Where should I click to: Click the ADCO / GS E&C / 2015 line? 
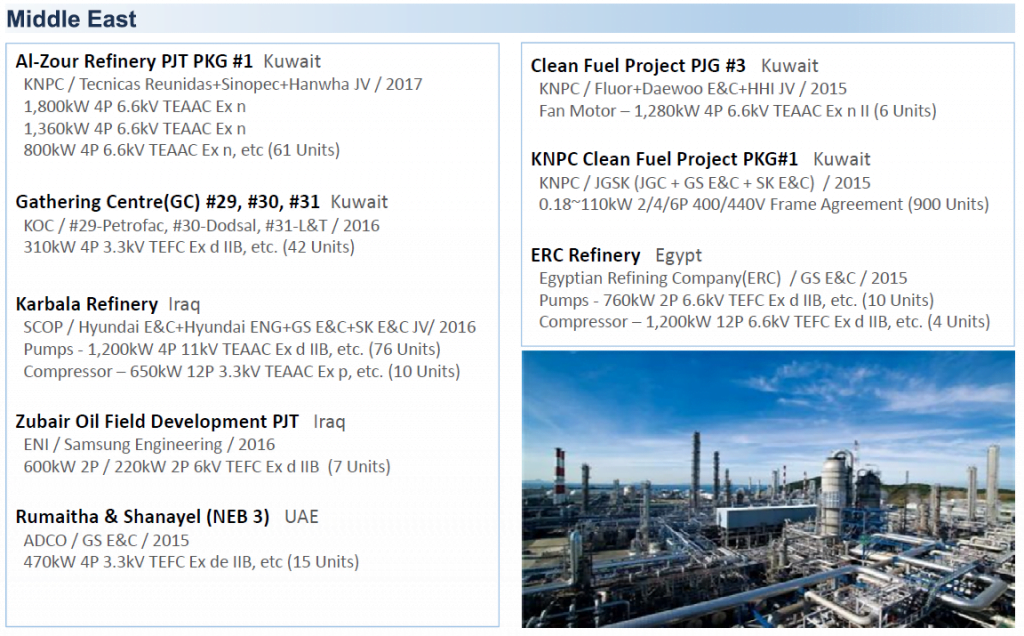click(x=106, y=541)
